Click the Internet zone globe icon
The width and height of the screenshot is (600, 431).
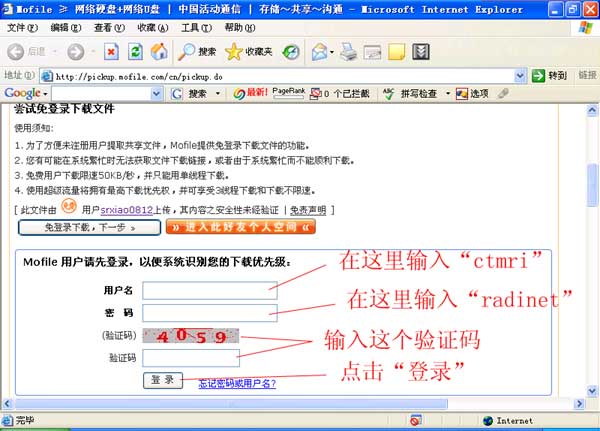[488, 421]
